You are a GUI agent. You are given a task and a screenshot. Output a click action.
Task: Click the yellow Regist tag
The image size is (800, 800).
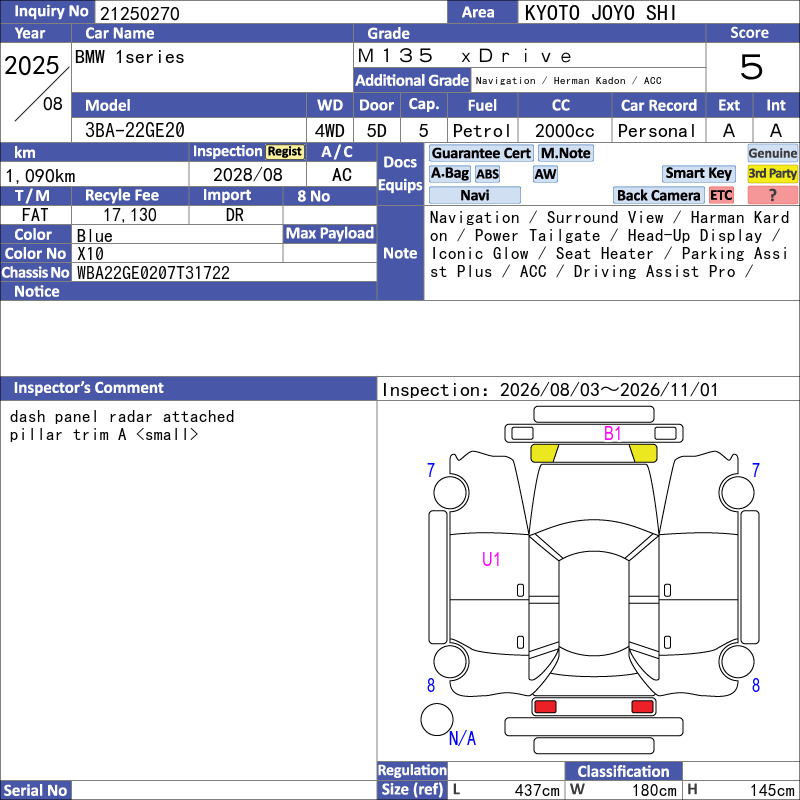[285, 152]
